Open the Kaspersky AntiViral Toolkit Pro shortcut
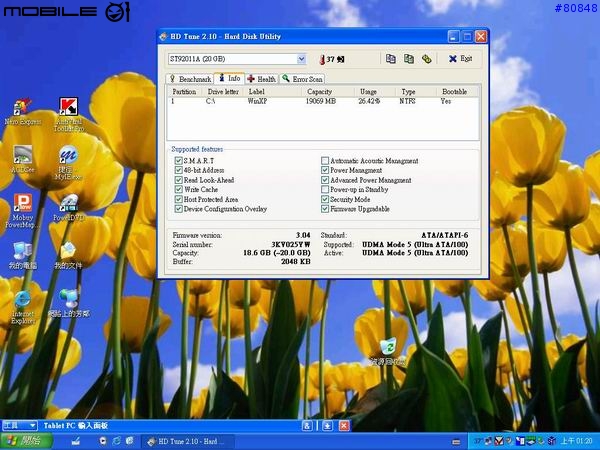The height and width of the screenshot is (450, 600). pos(68,114)
